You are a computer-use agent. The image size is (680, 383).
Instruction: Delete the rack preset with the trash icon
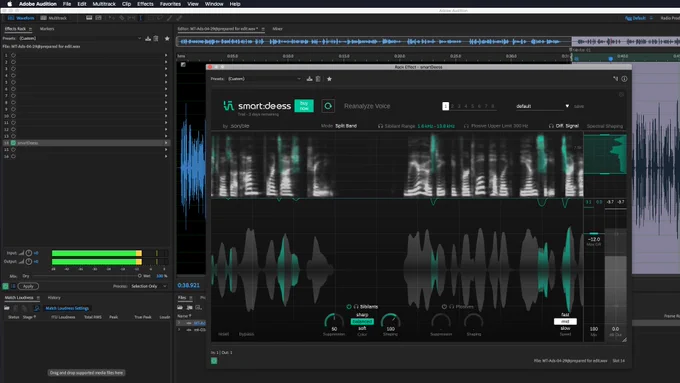click(x=318, y=79)
